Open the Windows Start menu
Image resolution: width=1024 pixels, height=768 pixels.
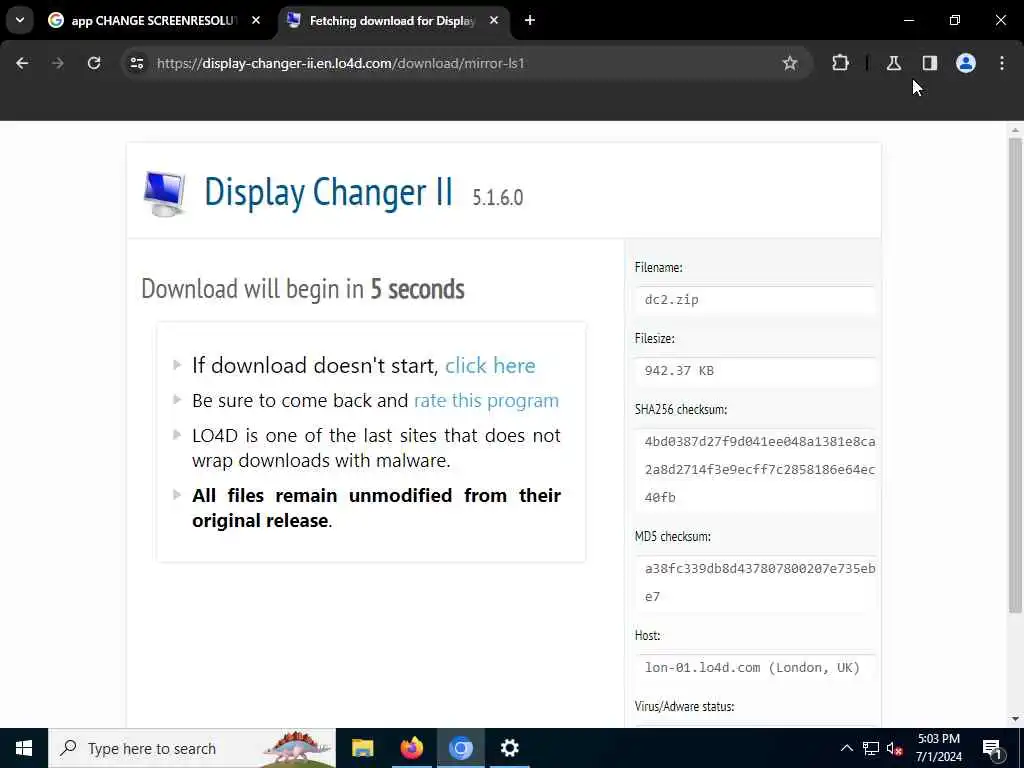(24, 748)
